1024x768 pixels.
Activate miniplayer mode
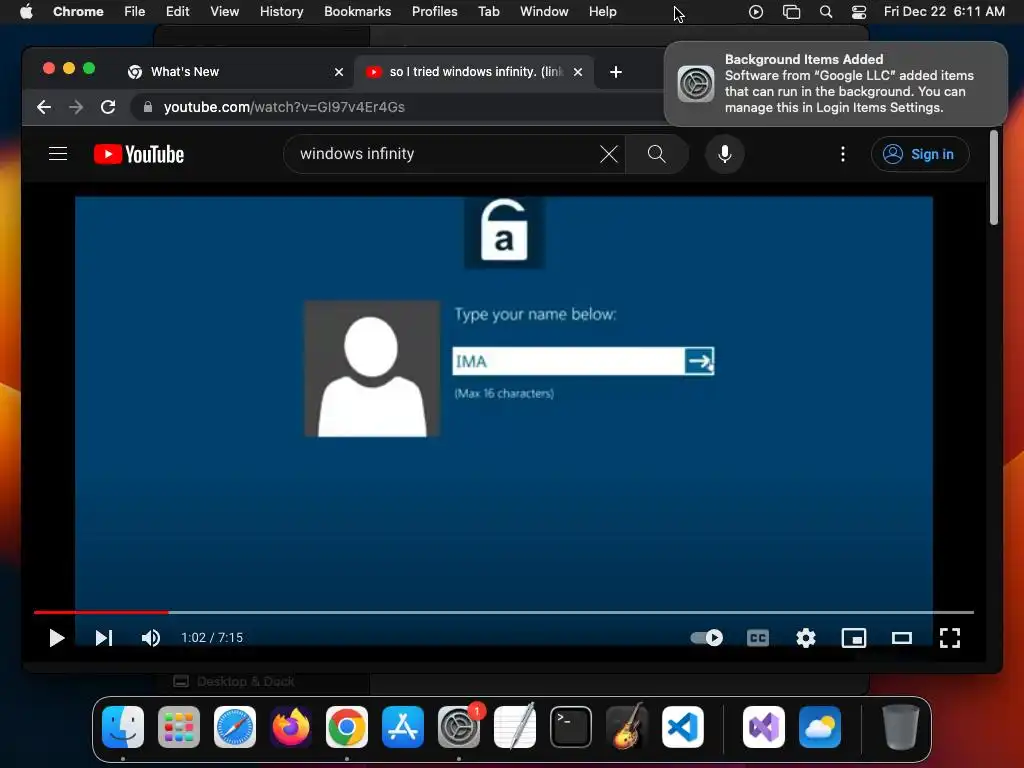pos(854,637)
